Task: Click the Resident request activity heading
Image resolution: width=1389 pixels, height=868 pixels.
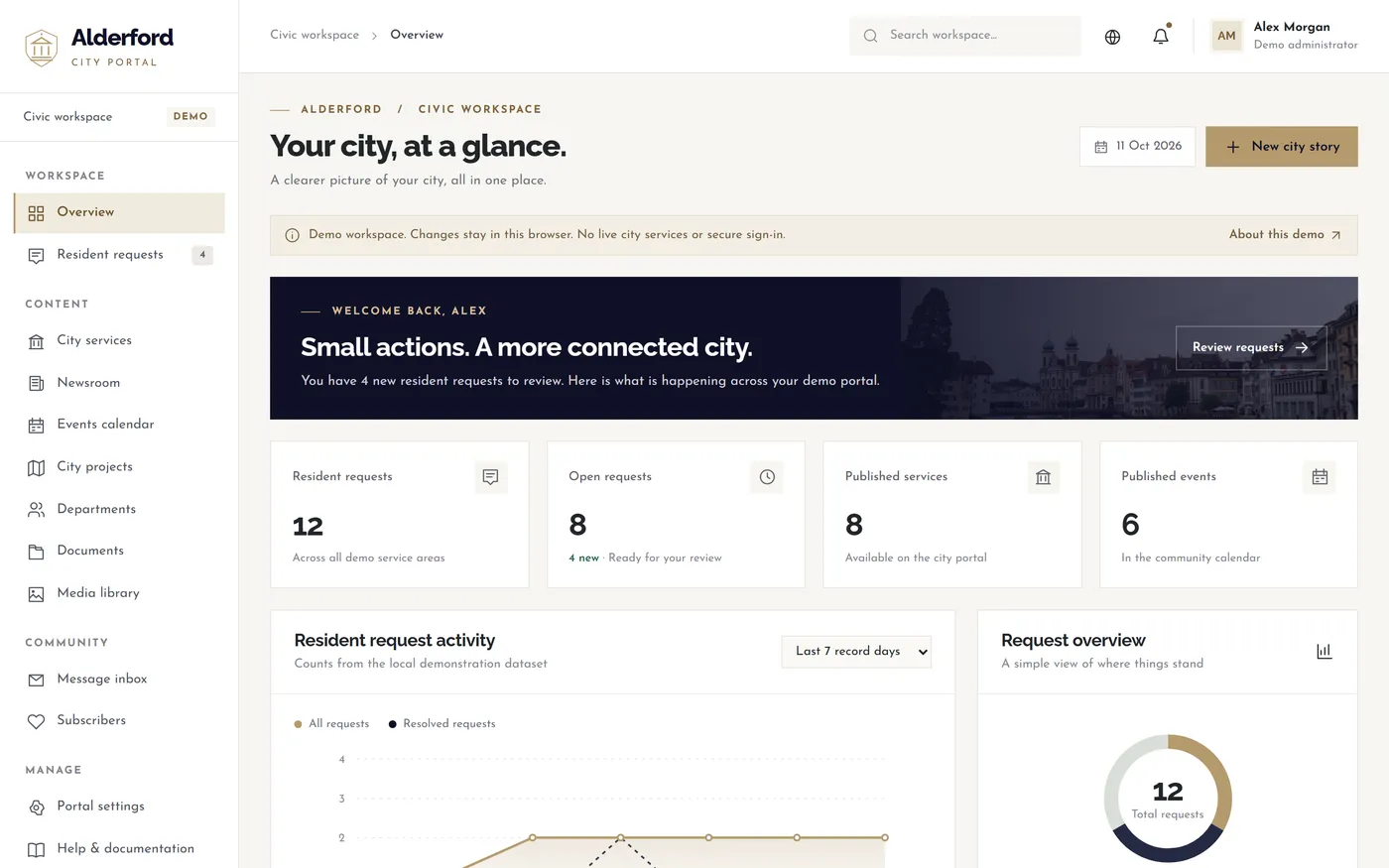Action: 395,641
